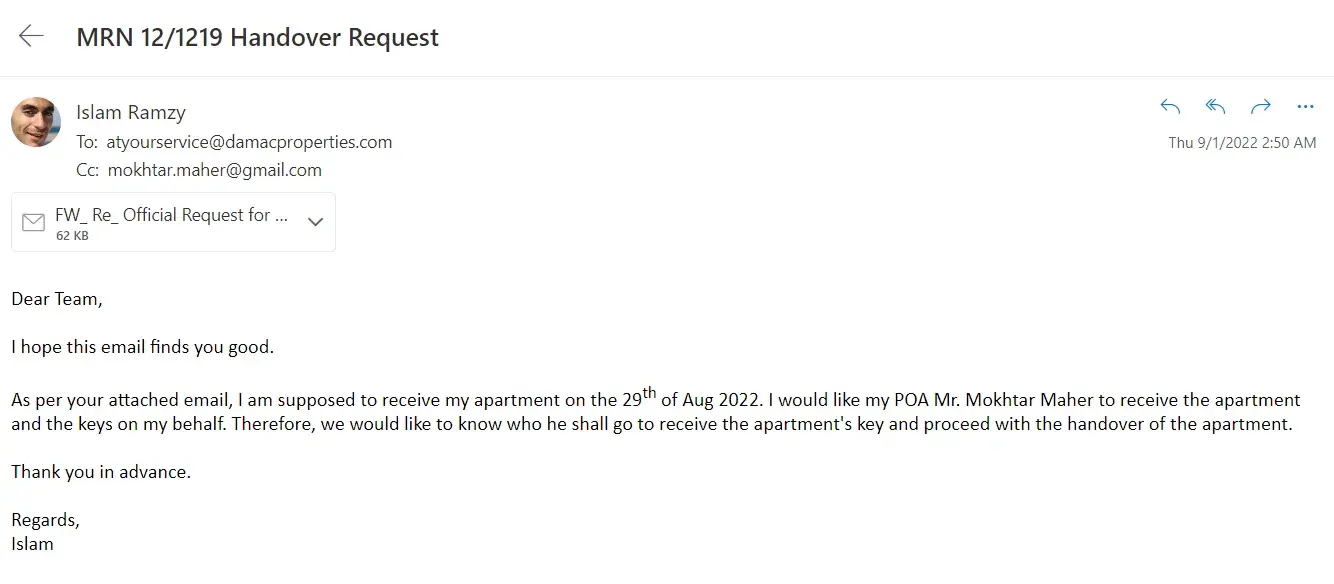Open the More actions ellipsis menu
Screen dimensions: 1334x584
(x=1305, y=106)
